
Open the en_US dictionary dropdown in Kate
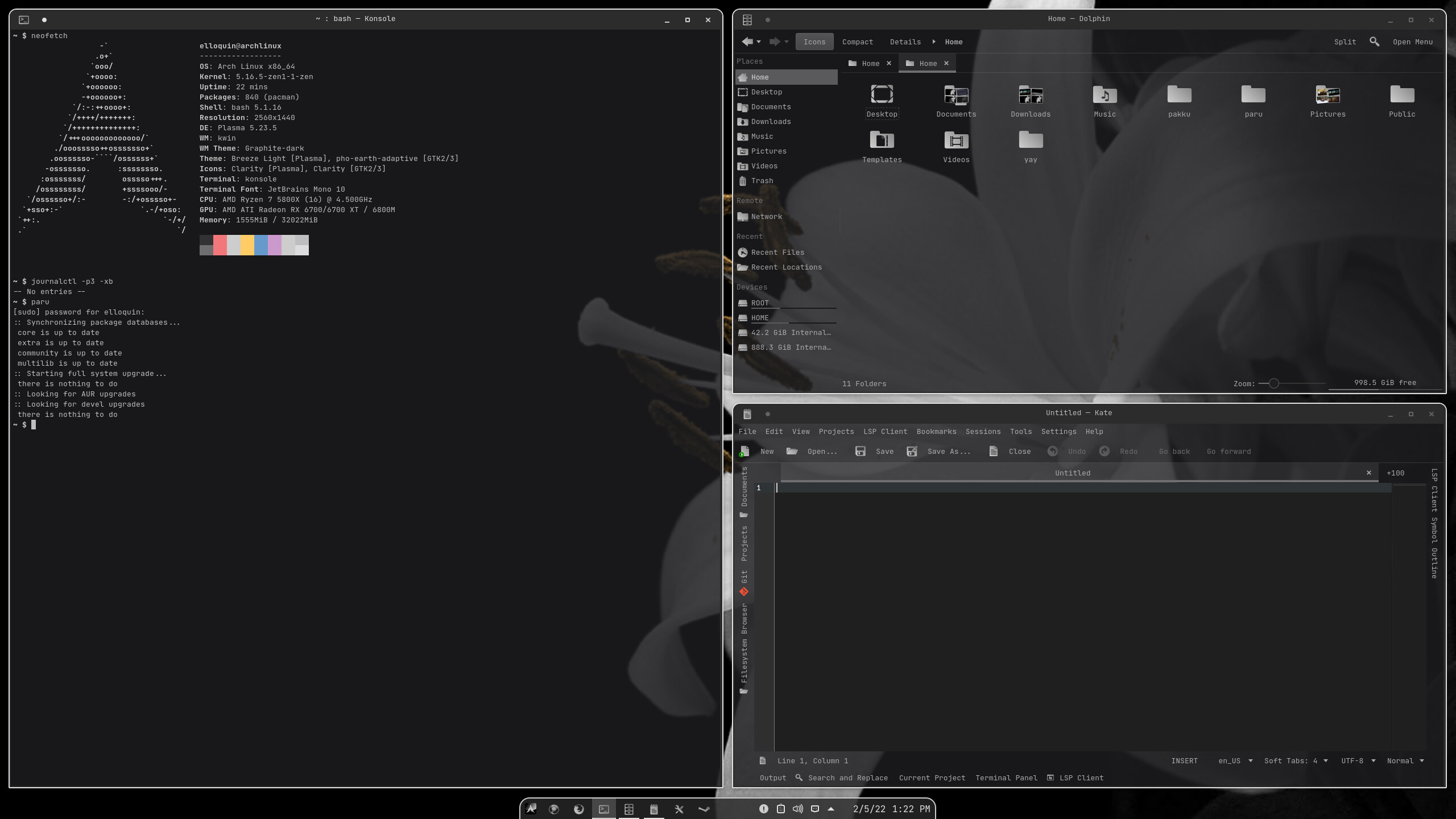coord(1235,761)
